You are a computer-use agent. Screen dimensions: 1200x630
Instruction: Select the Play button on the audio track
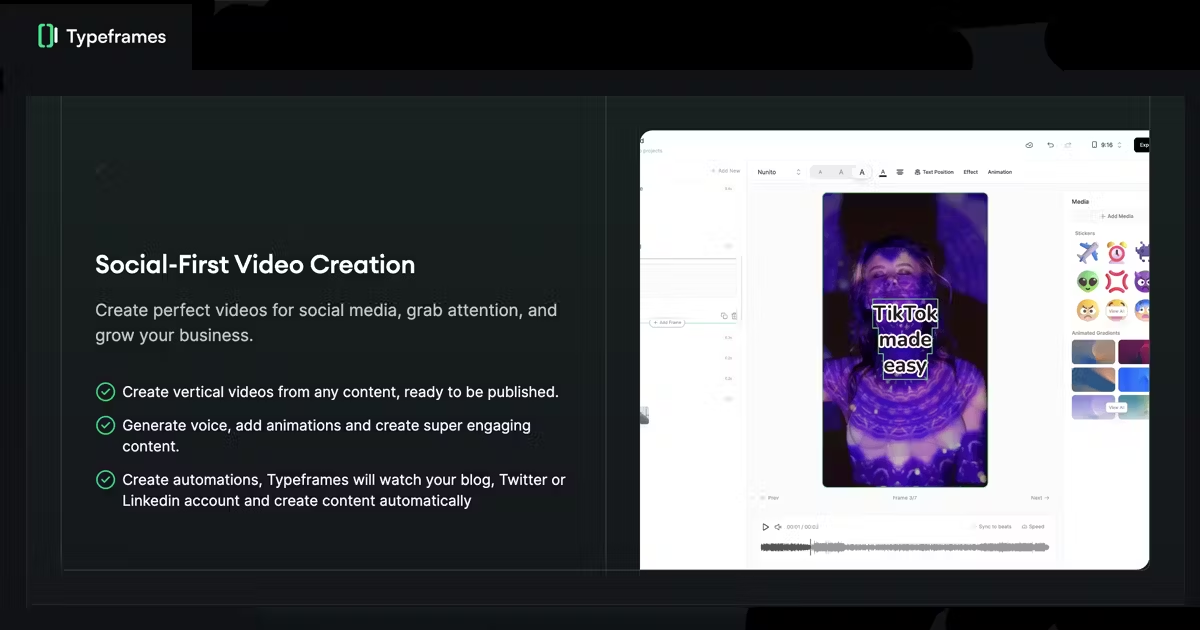[x=765, y=527]
